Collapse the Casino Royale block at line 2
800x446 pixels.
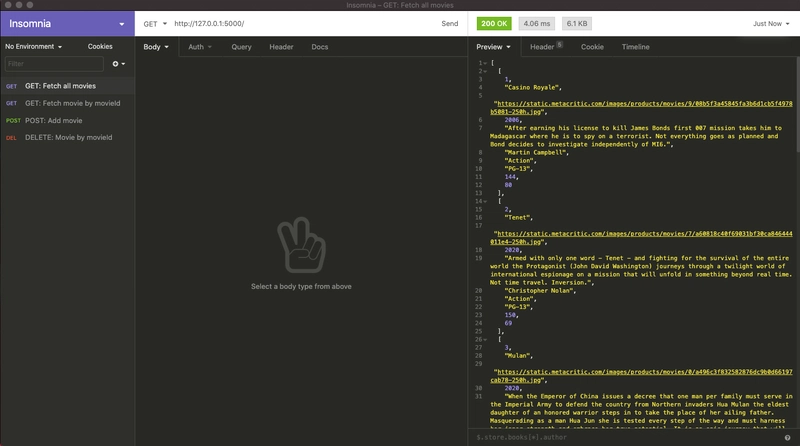pyautogui.click(x=485, y=71)
